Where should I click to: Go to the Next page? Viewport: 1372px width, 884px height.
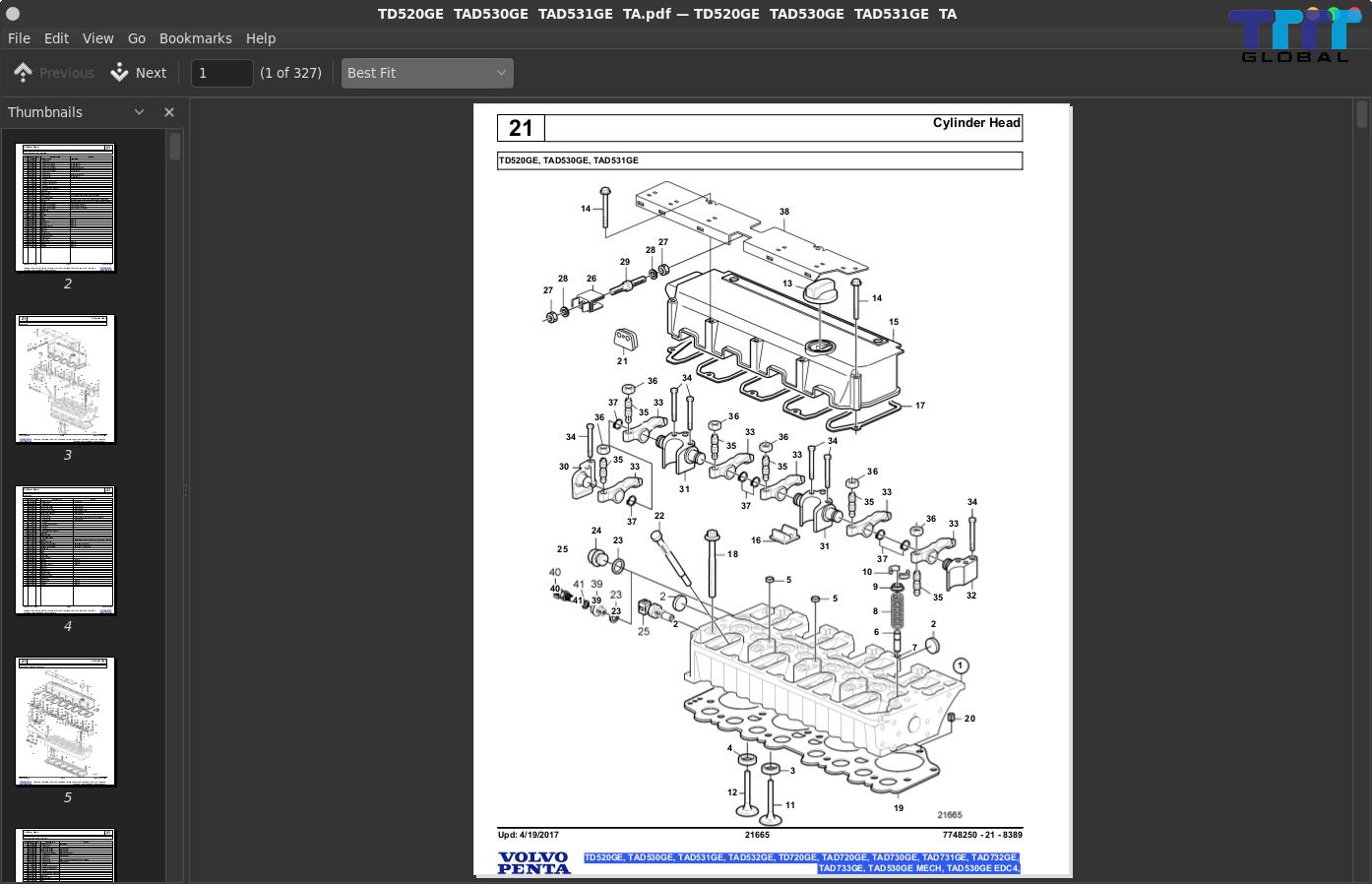pos(139,73)
